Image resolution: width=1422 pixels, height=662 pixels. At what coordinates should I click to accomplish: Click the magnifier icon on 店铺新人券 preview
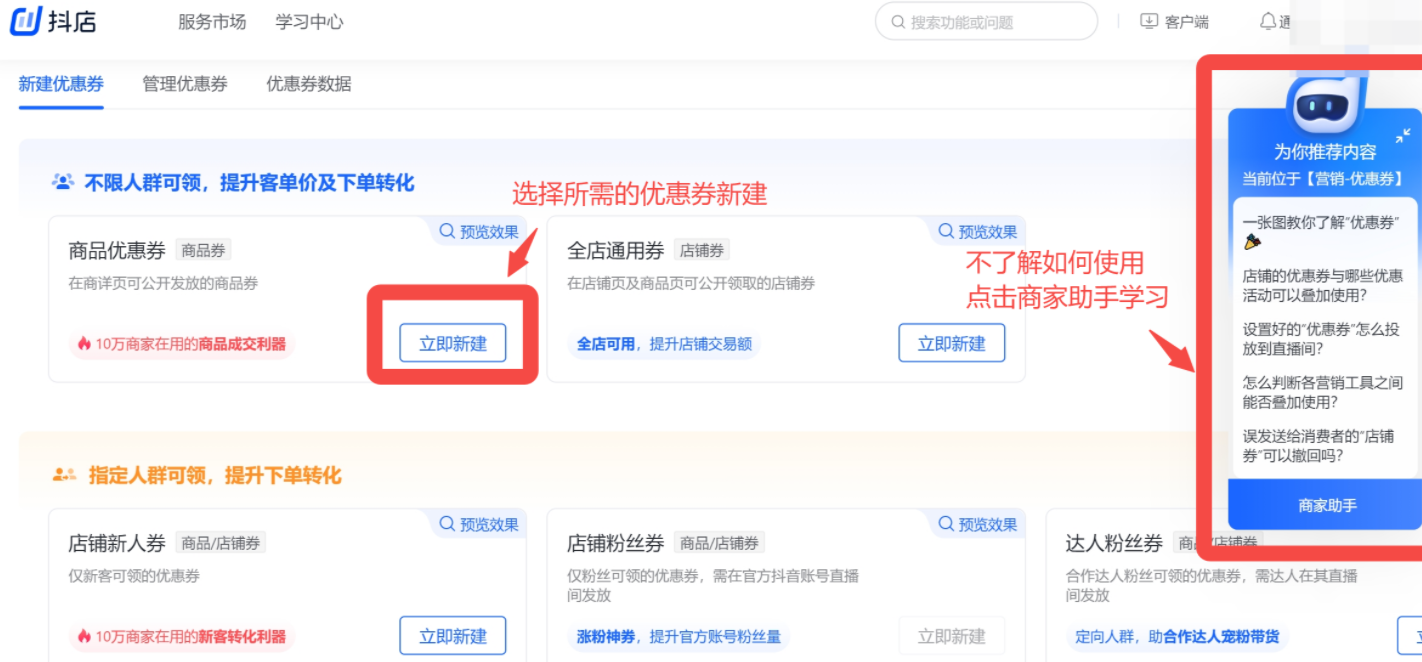coord(447,524)
